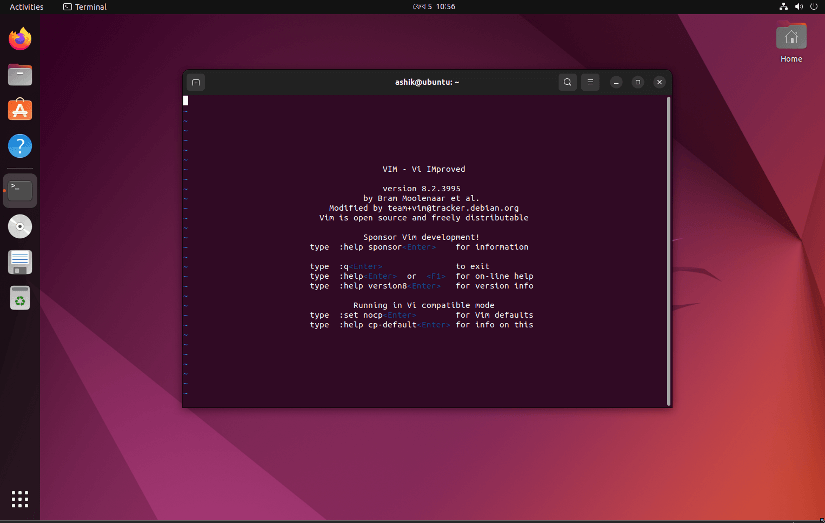Open the Activities overview
This screenshot has height=523, width=825.
[26, 7]
